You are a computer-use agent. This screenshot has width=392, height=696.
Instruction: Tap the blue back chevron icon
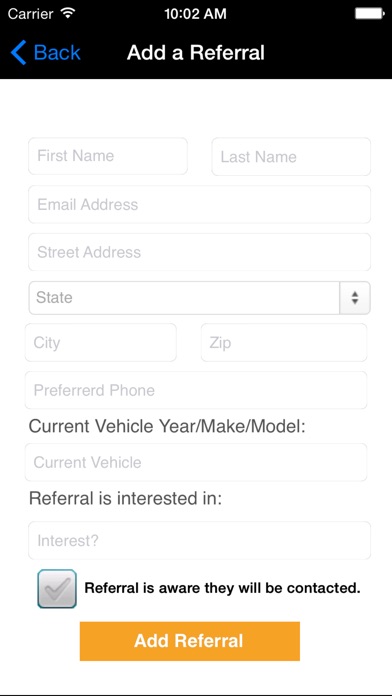(19, 52)
